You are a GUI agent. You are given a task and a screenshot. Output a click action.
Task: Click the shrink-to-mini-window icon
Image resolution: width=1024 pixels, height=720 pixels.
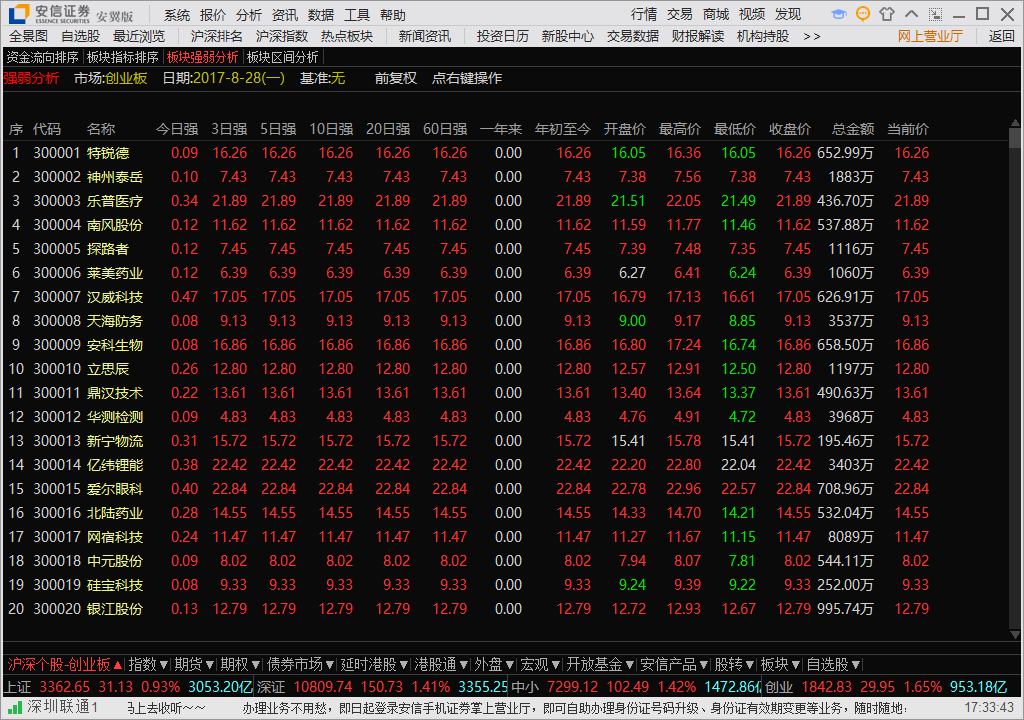[x=936, y=14]
